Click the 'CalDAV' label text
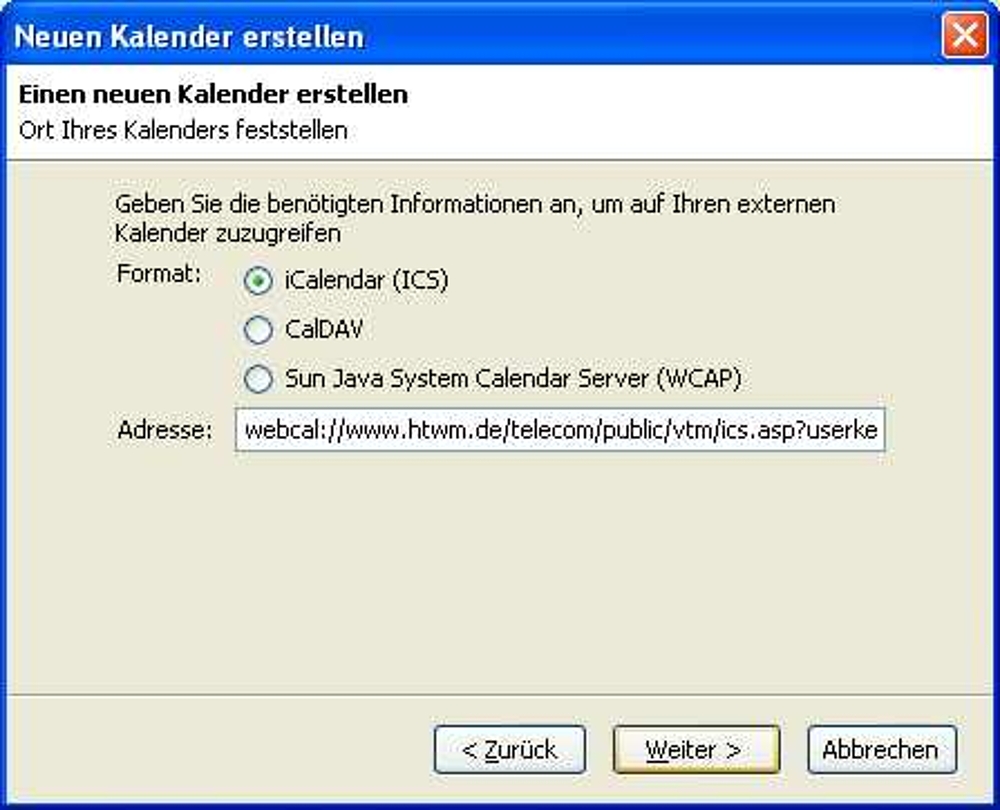The height and width of the screenshot is (810, 1000). [324, 330]
